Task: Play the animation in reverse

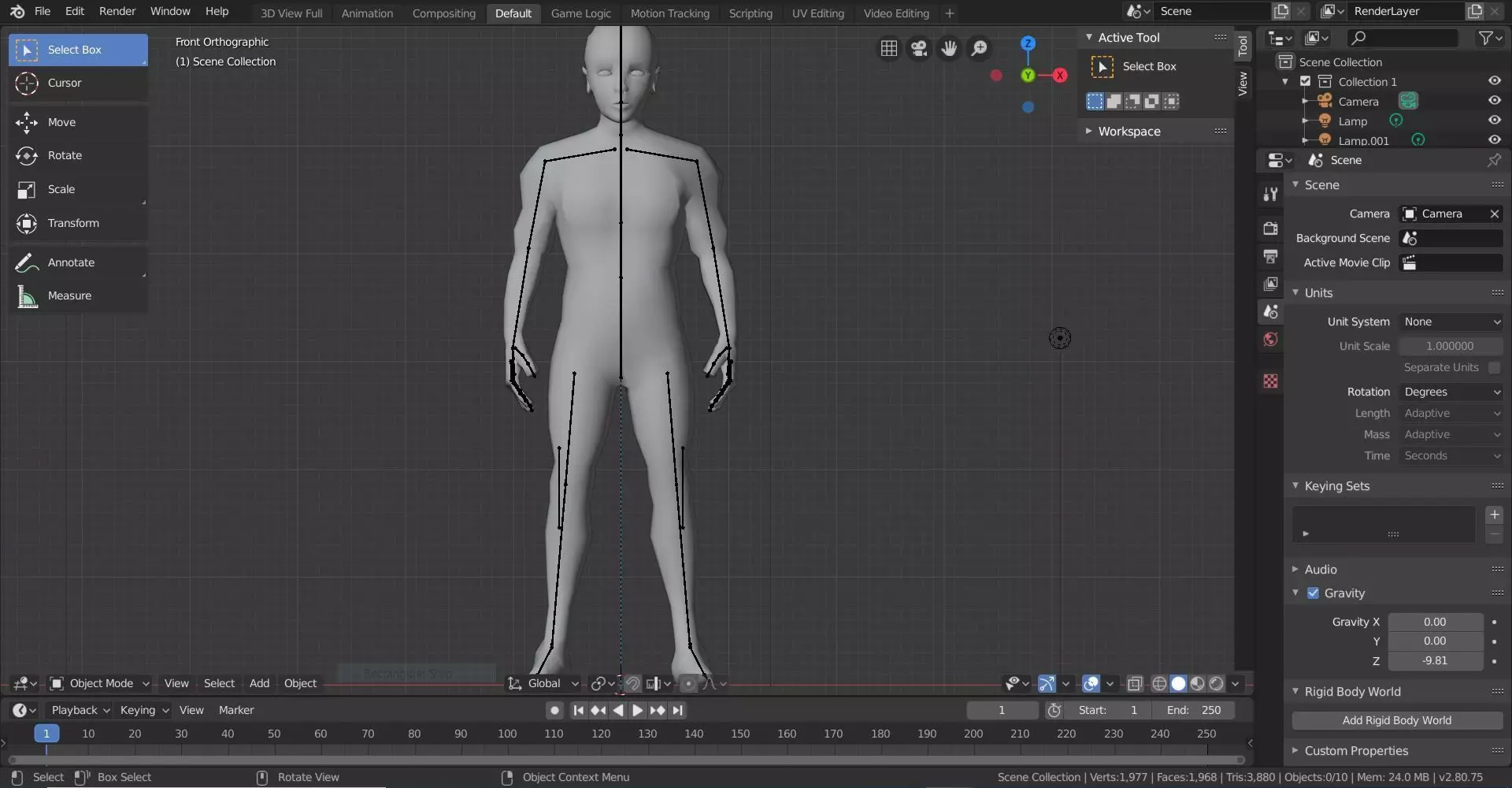Action: (618, 711)
